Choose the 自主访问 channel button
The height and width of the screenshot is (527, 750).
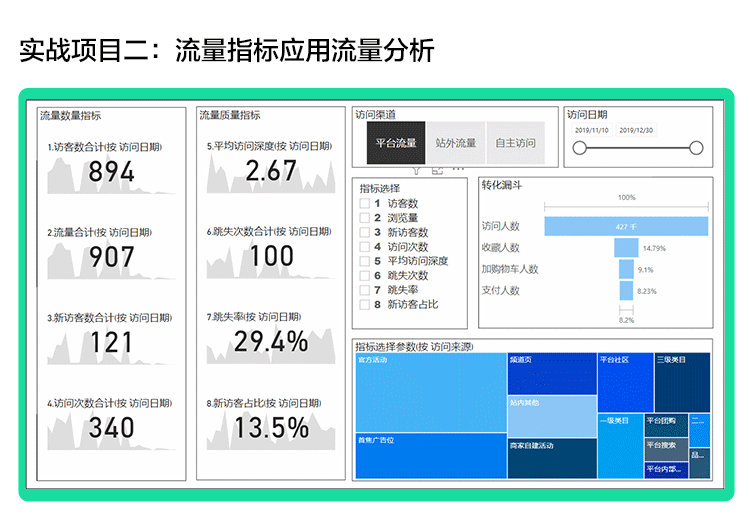click(515, 143)
